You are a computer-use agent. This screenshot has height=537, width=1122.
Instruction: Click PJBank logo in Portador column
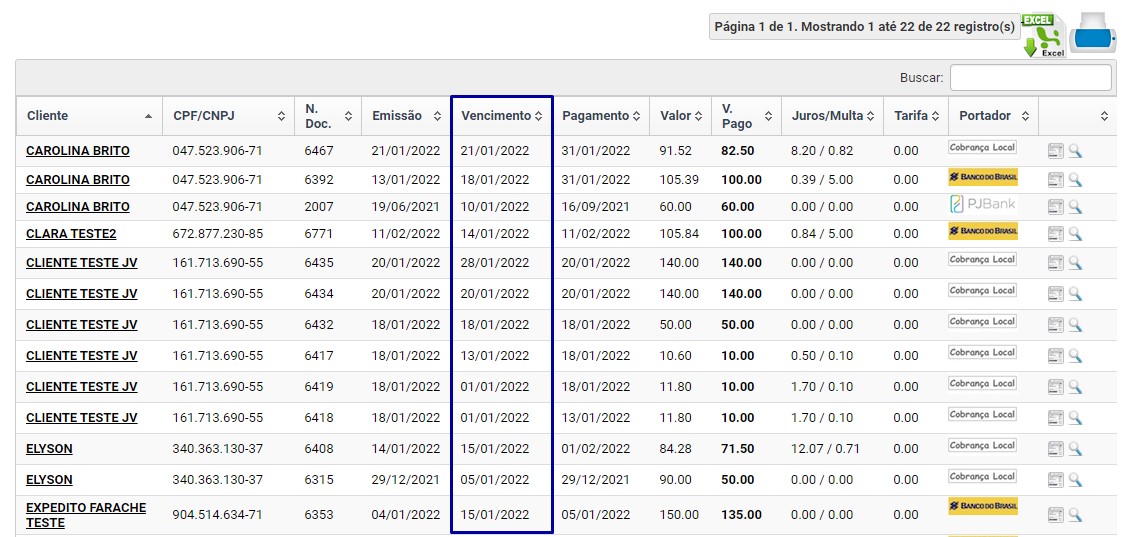point(982,205)
